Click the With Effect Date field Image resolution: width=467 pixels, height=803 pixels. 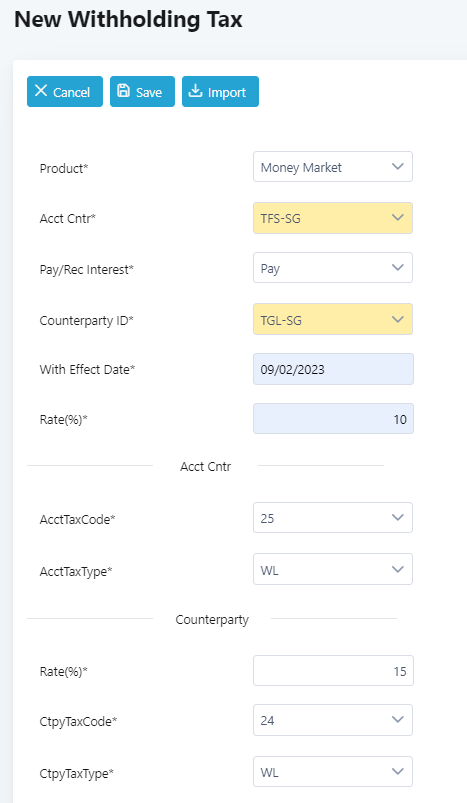pyautogui.click(x=333, y=369)
